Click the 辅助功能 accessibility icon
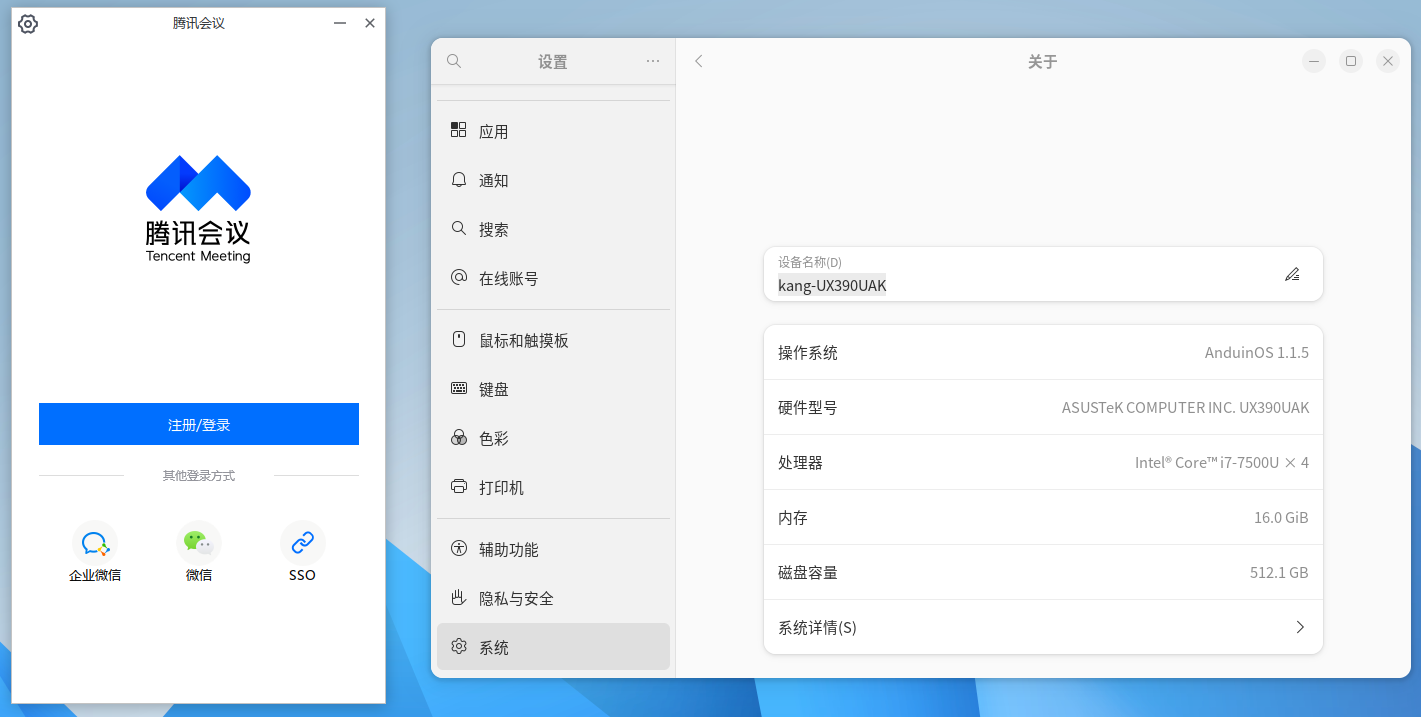The image size is (1421, 717). point(459,549)
